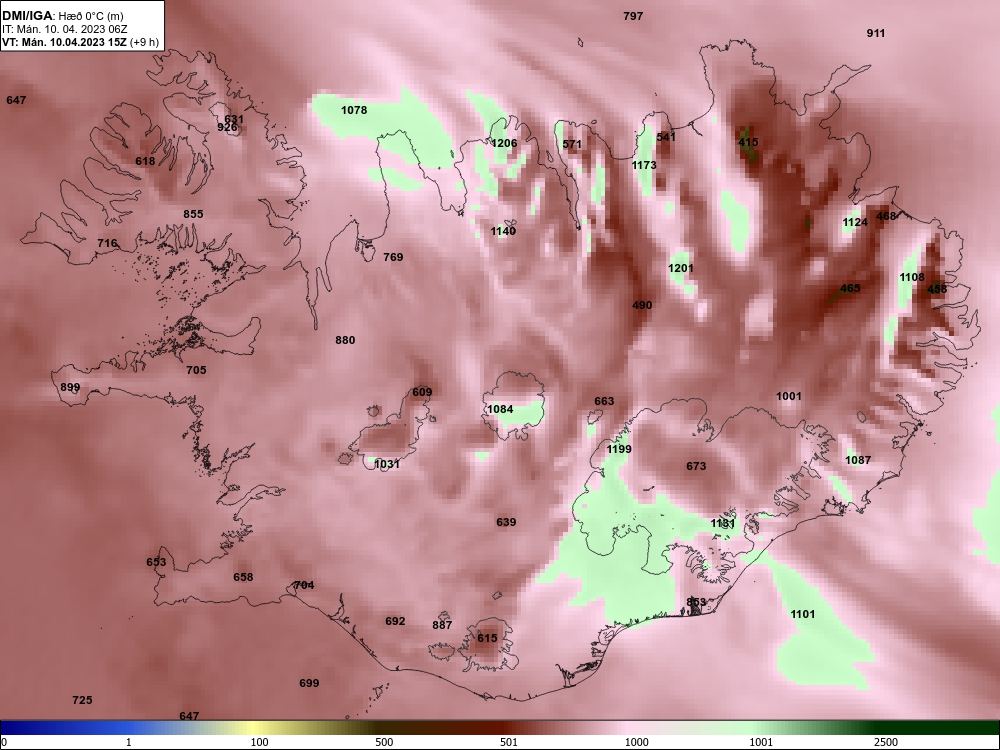Click the map value 705
Viewport: 1000px width, 750px height.
pyautogui.click(x=196, y=370)
